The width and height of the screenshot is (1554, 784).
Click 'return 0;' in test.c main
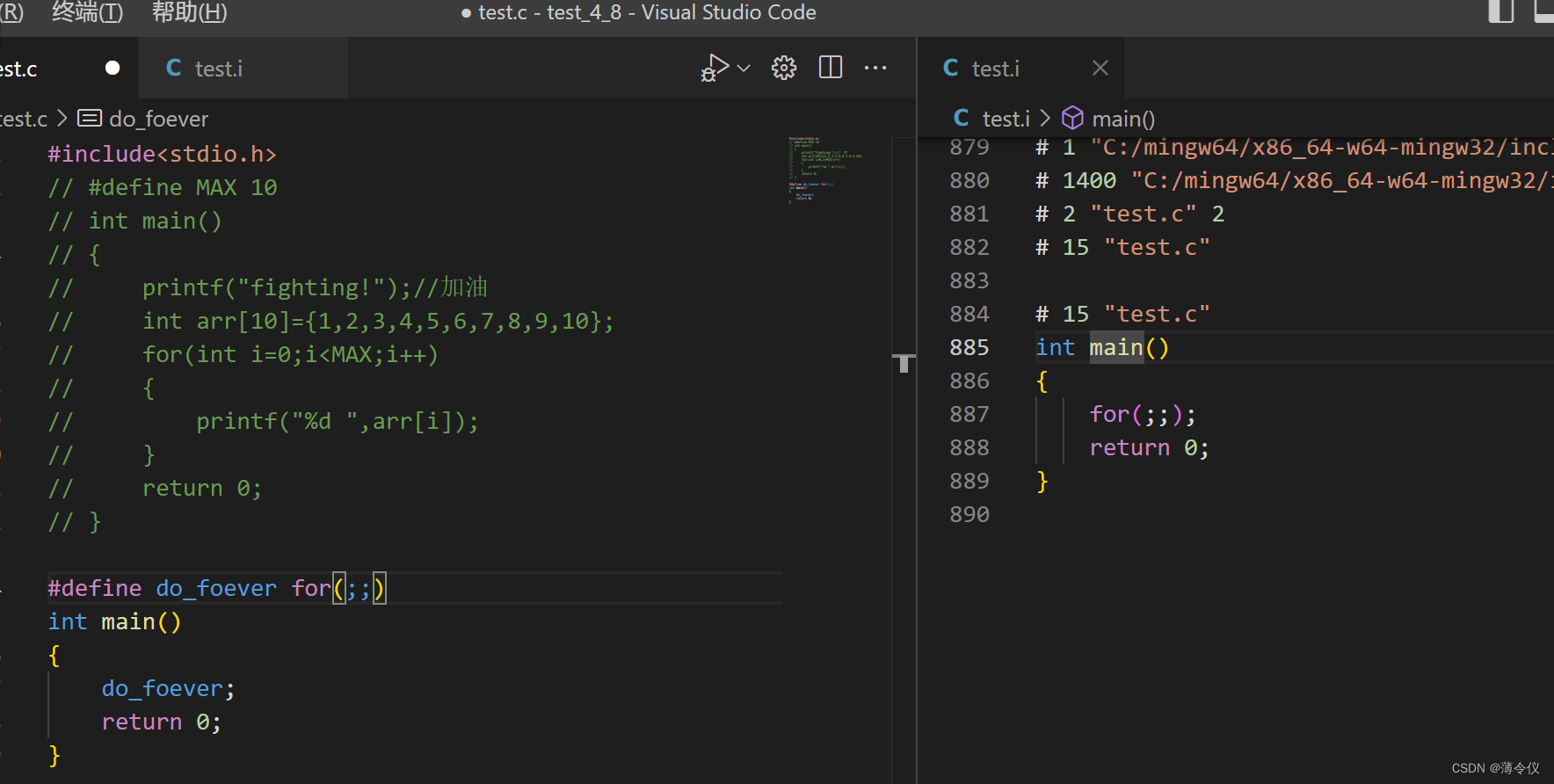point(162,722)
